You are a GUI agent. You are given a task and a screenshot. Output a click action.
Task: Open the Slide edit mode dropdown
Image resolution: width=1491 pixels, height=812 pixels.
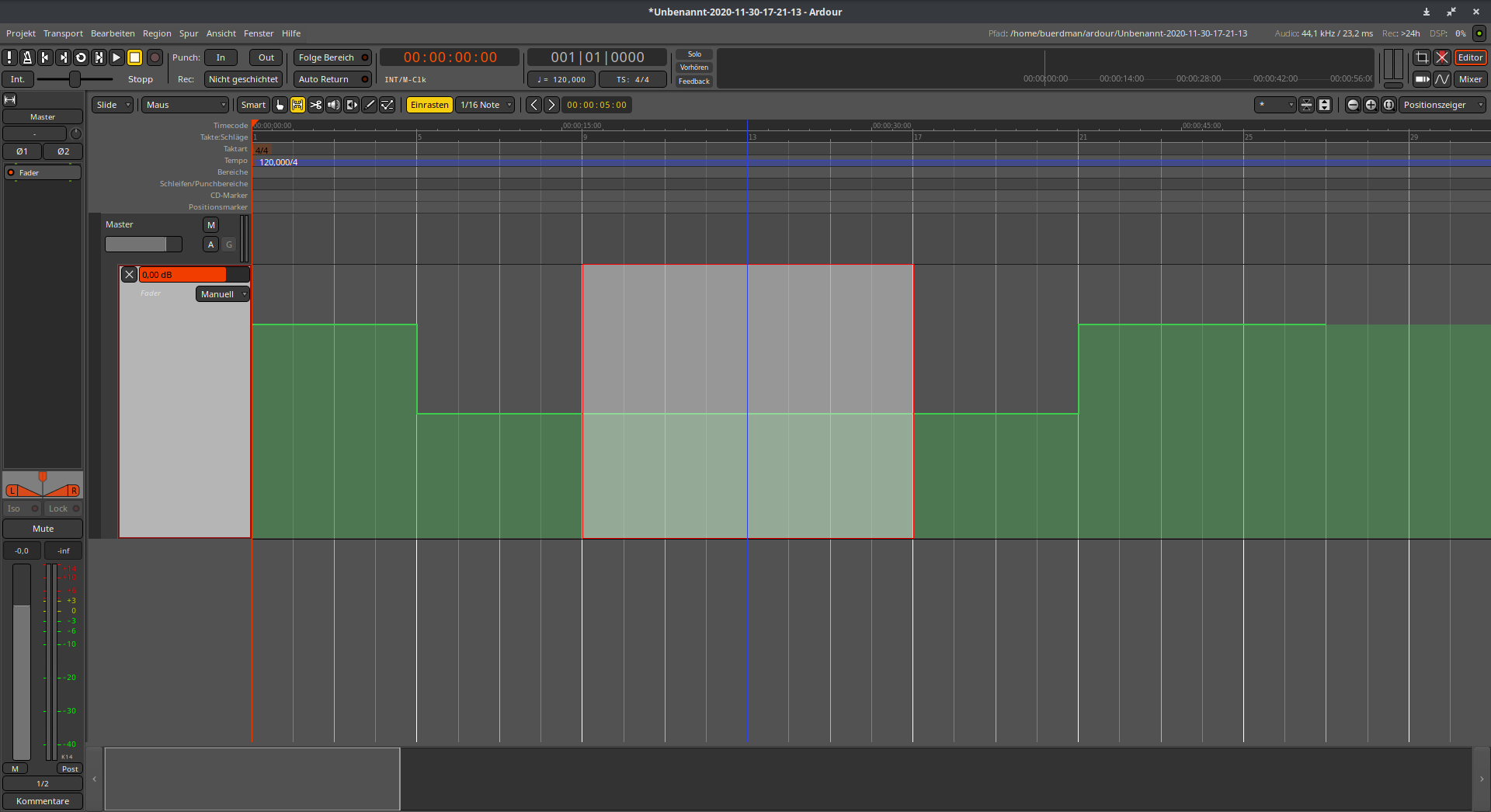coord(113,105)
